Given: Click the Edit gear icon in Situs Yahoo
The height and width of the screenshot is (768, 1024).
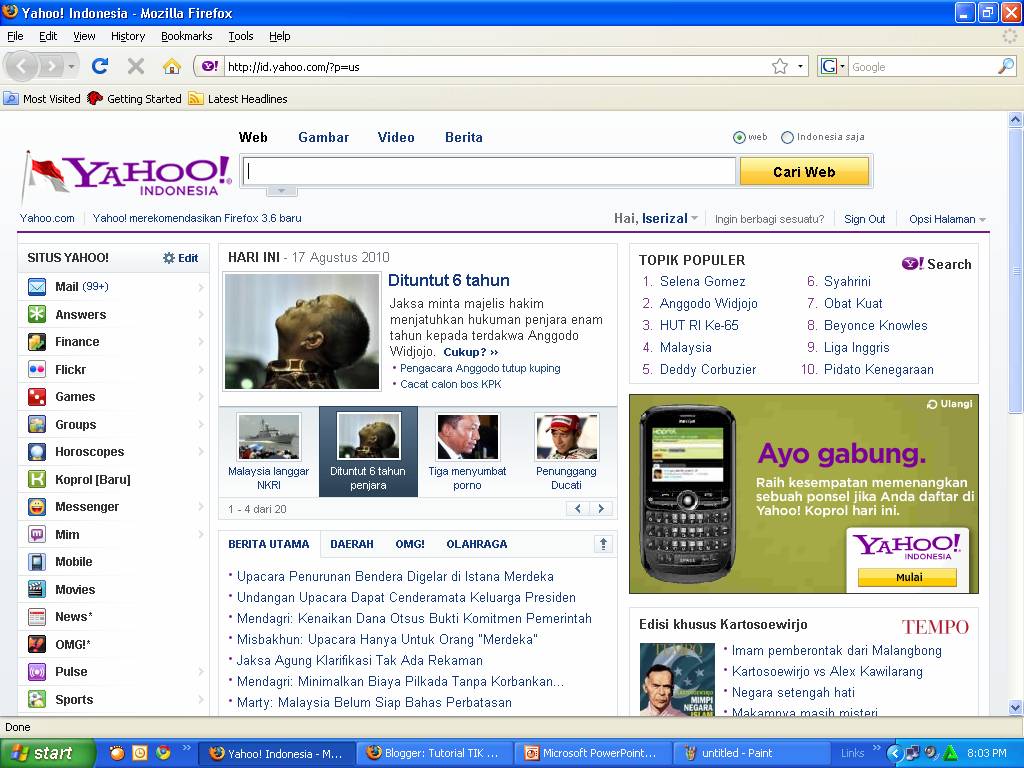Looking at the screenshot, I should [169, 258].
